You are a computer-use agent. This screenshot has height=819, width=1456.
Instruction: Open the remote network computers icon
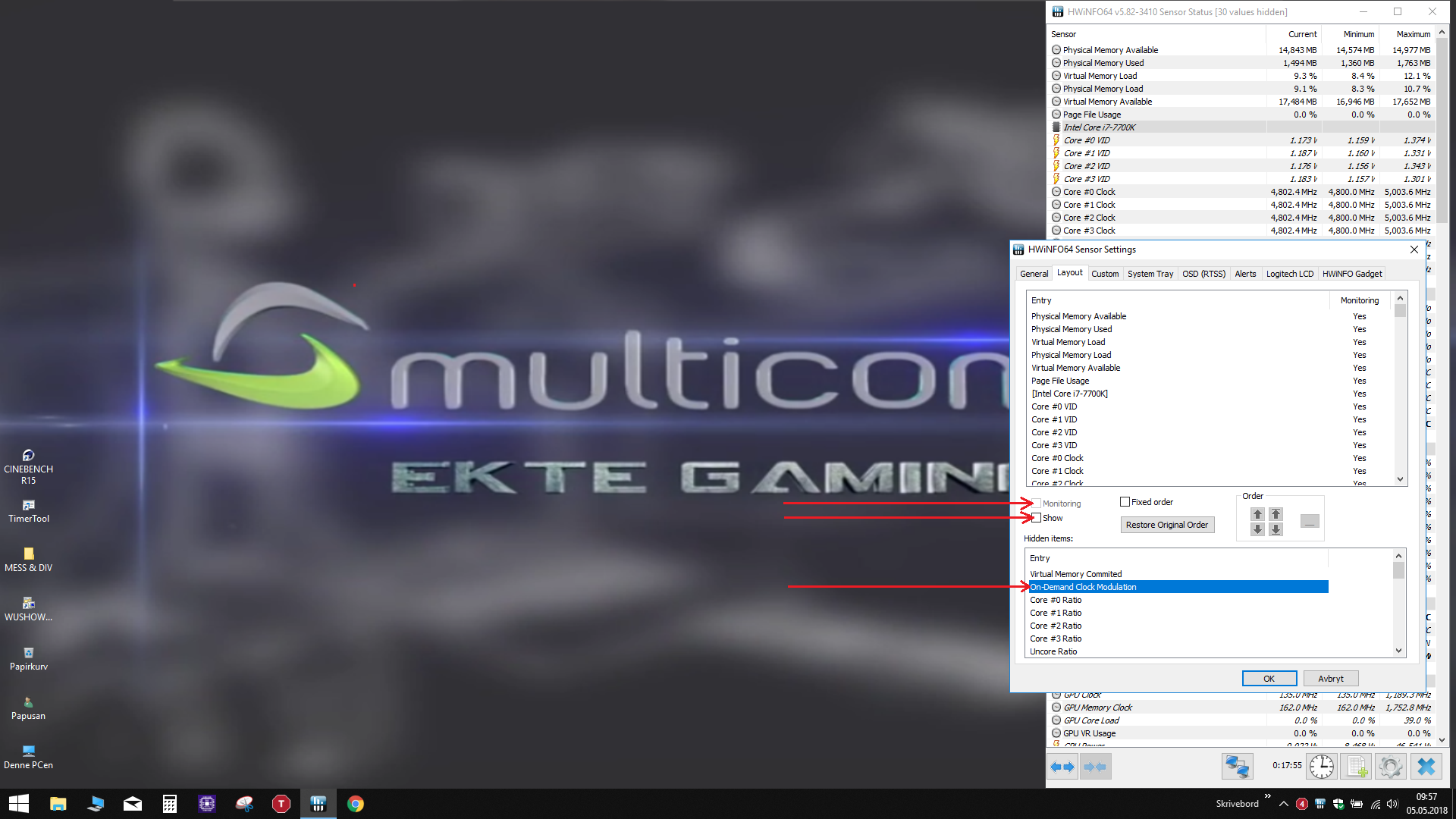click(1237, 767)
